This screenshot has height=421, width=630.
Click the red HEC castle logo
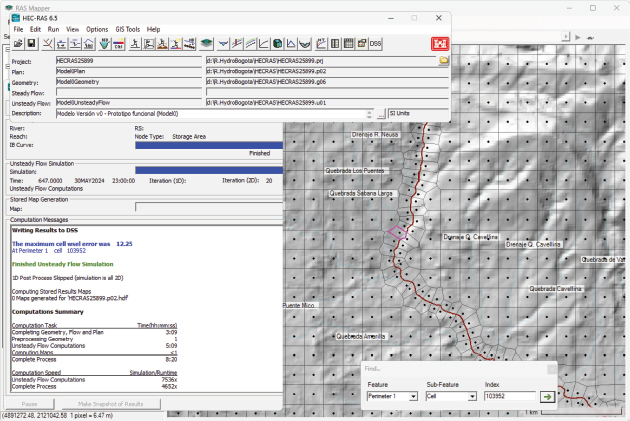point(440,44)
